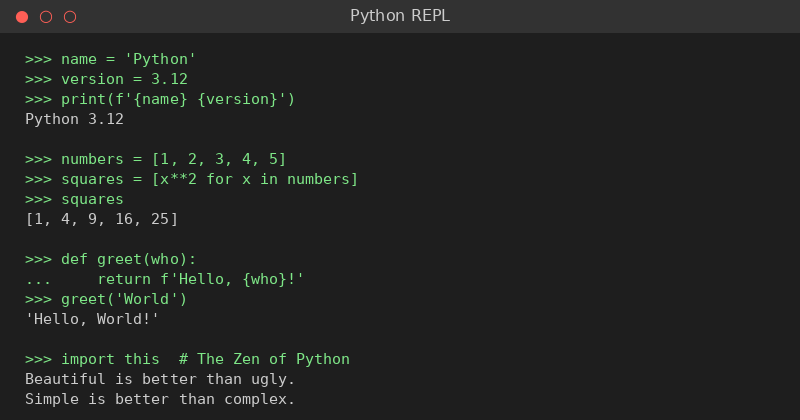Close the Python REPL window
800x420 pixels.
[x=22, y=17]
